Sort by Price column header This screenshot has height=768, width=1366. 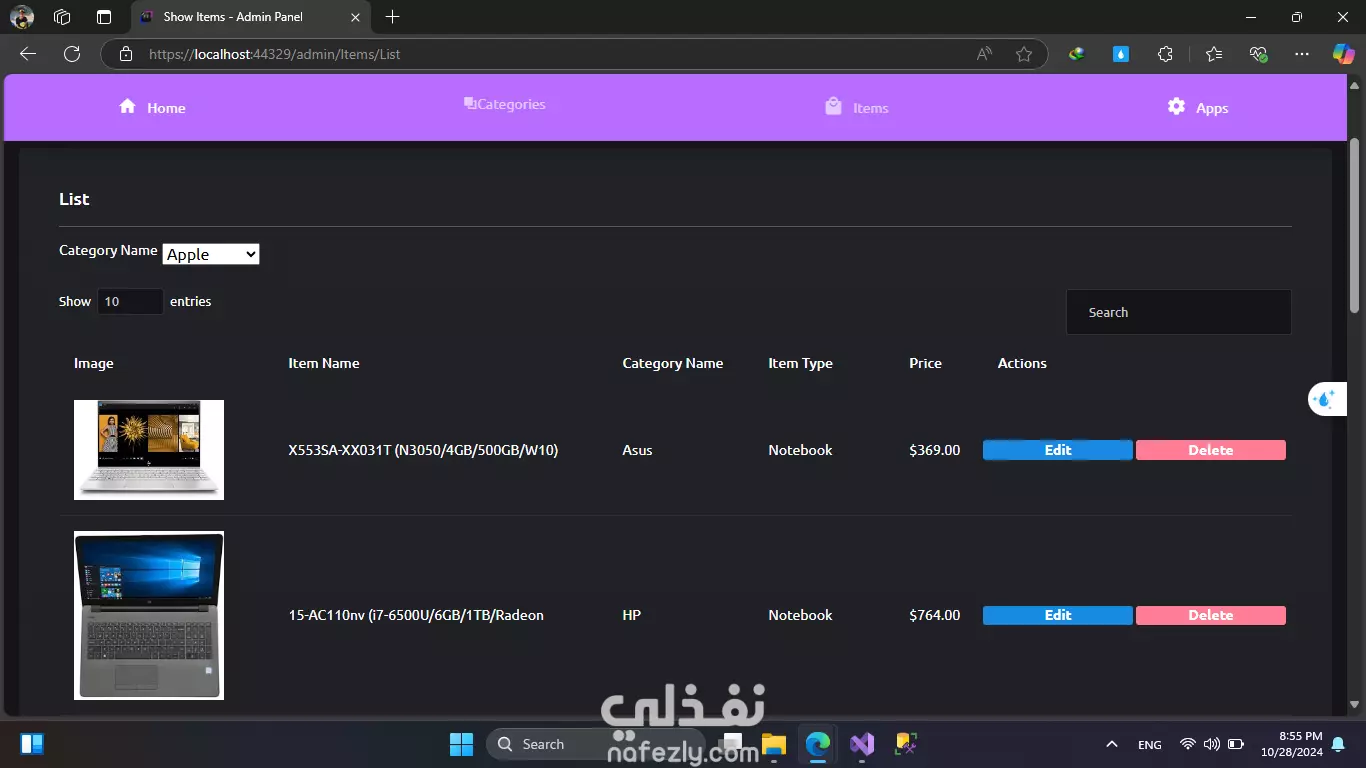(x=925, y=363)
